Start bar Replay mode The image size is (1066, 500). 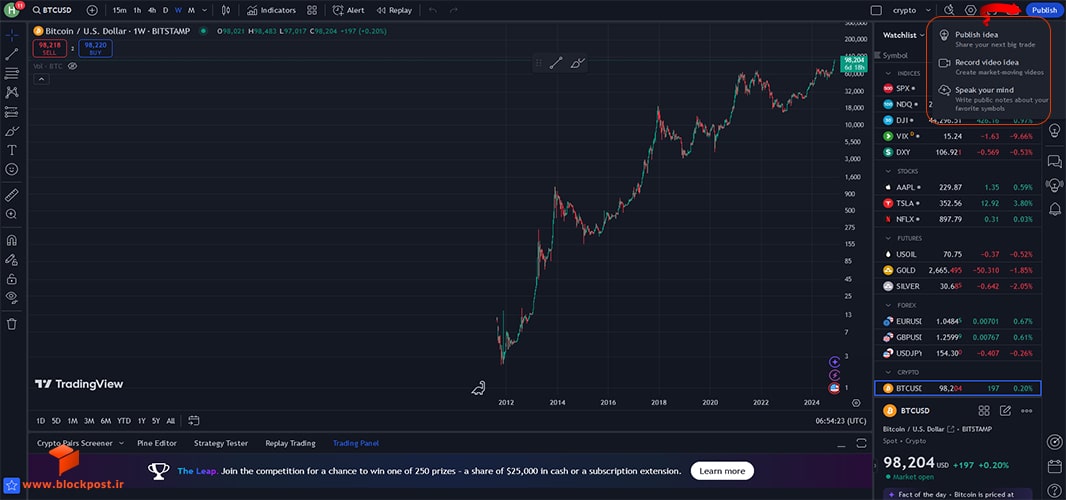[394, 10]
